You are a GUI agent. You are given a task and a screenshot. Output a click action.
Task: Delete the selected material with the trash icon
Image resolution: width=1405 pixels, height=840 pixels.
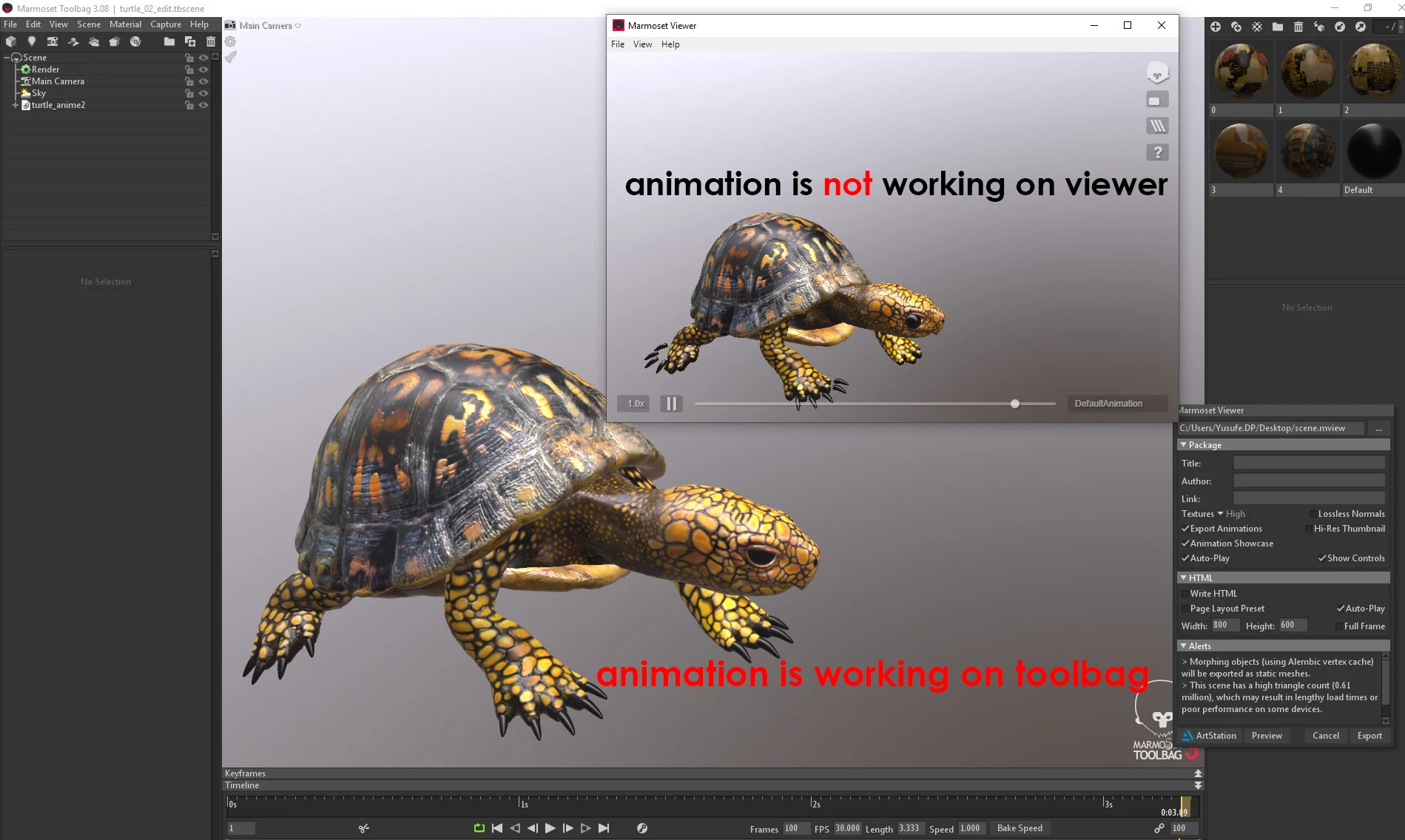[x=1298, y=27]
